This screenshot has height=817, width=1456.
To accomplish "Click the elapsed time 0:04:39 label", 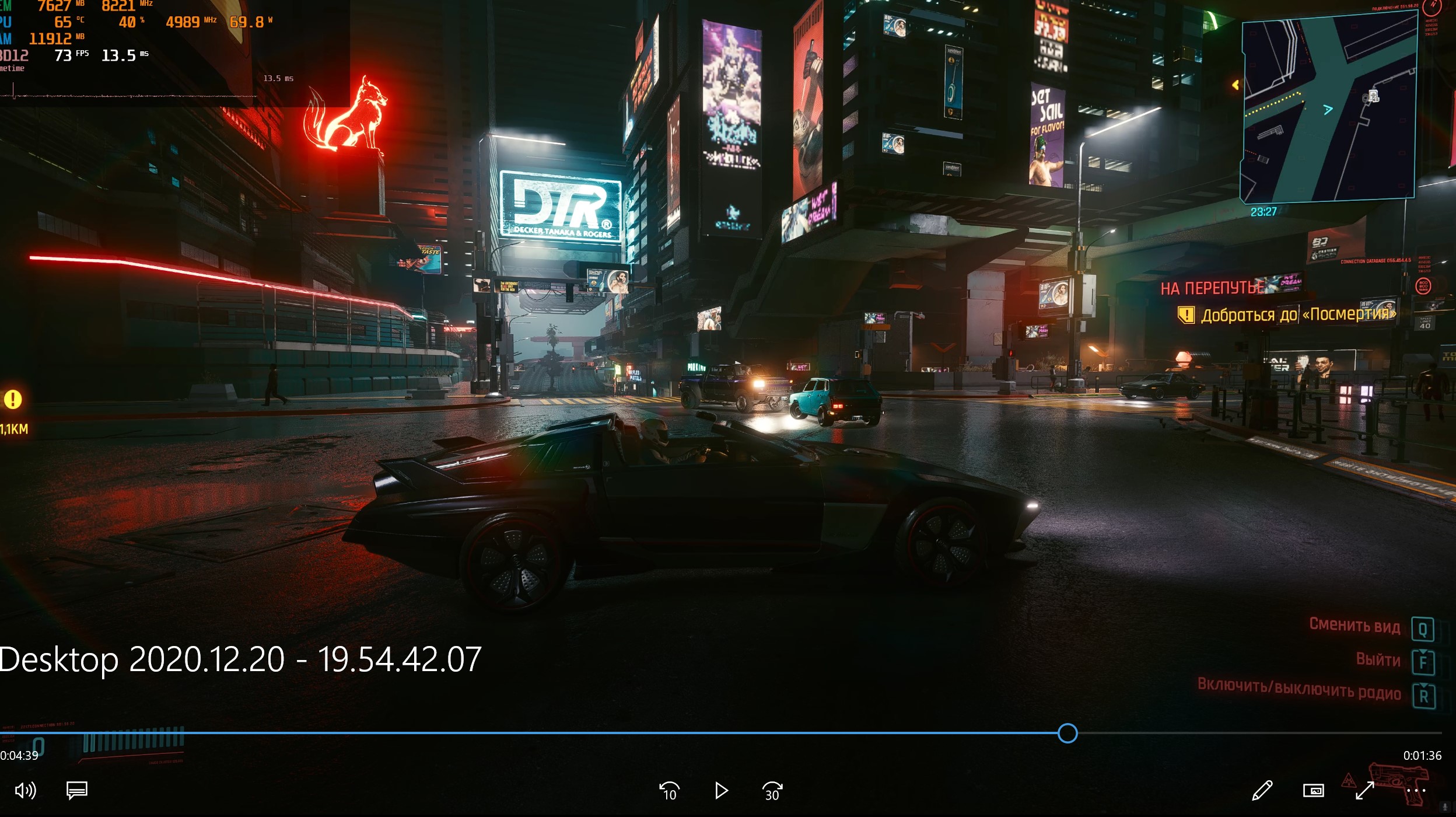I will pos(19,756).
